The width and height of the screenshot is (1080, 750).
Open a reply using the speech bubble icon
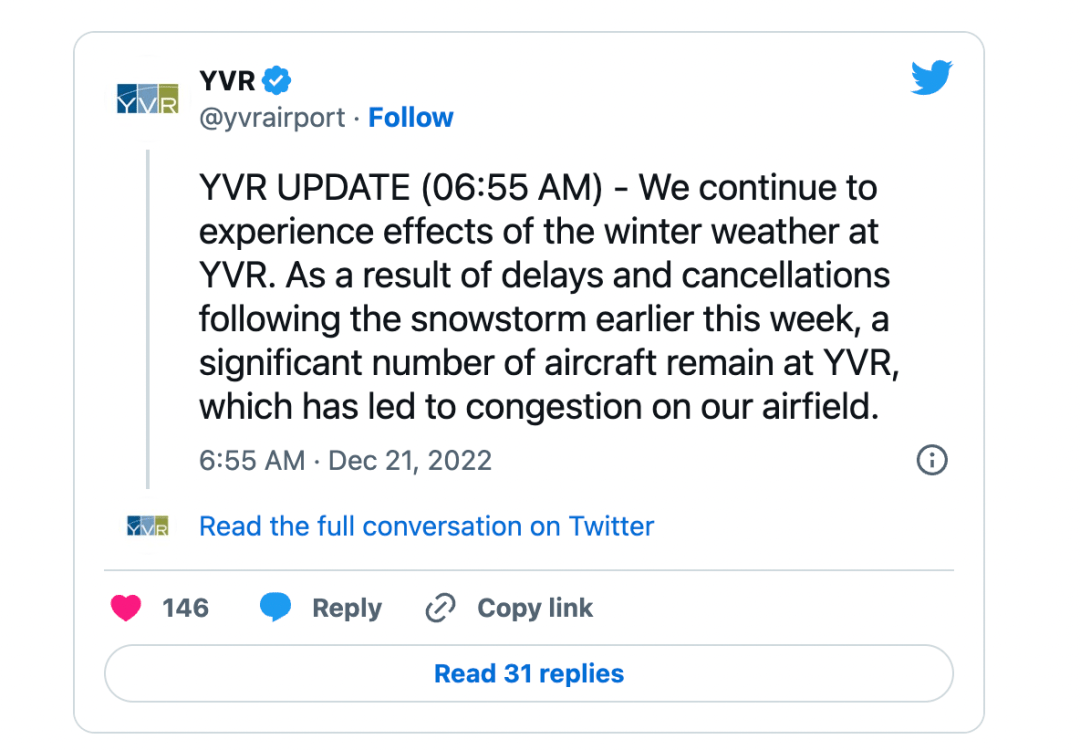pyautogui.click(x=277, y=607)
